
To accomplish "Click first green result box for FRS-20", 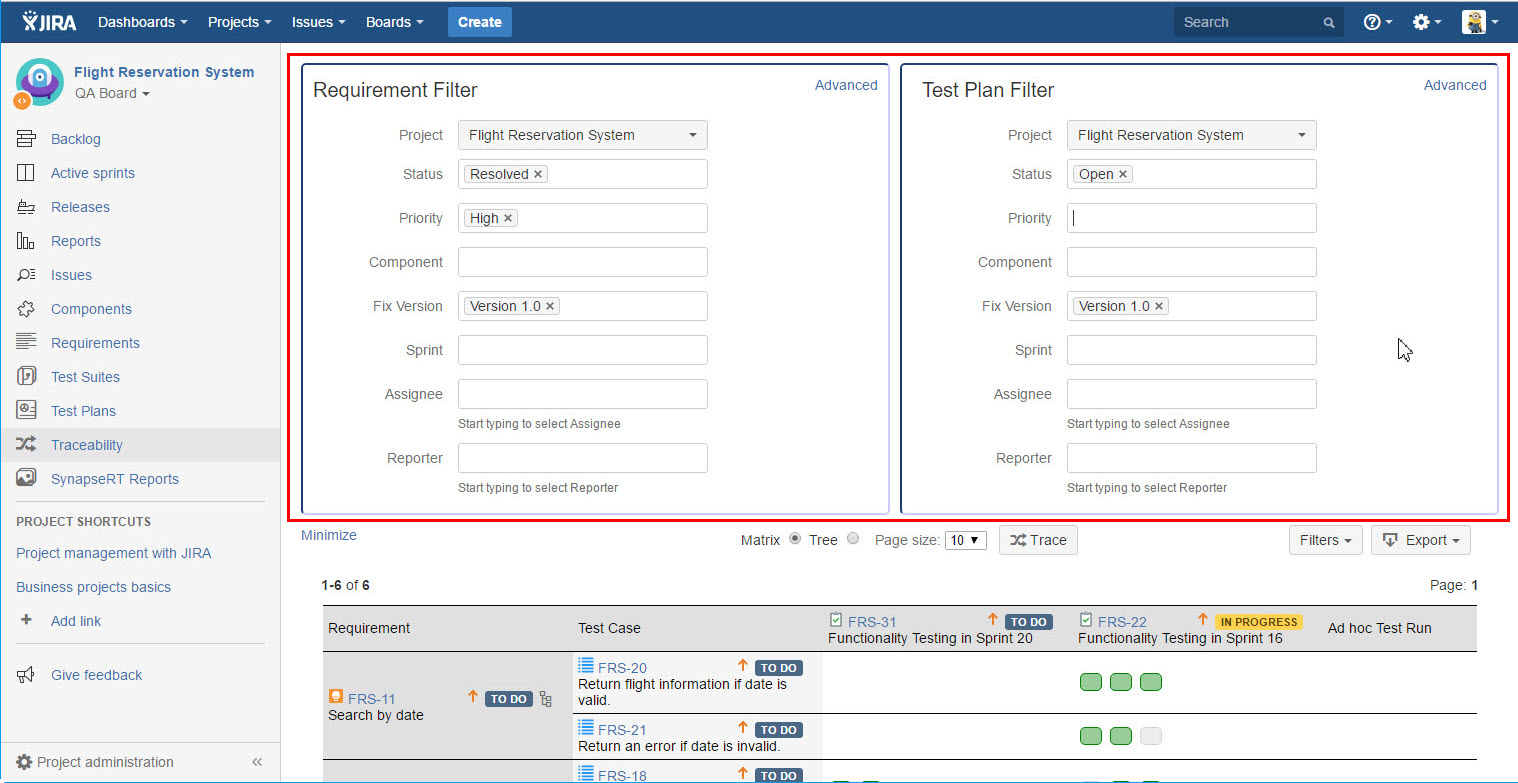I will 1091,683.
